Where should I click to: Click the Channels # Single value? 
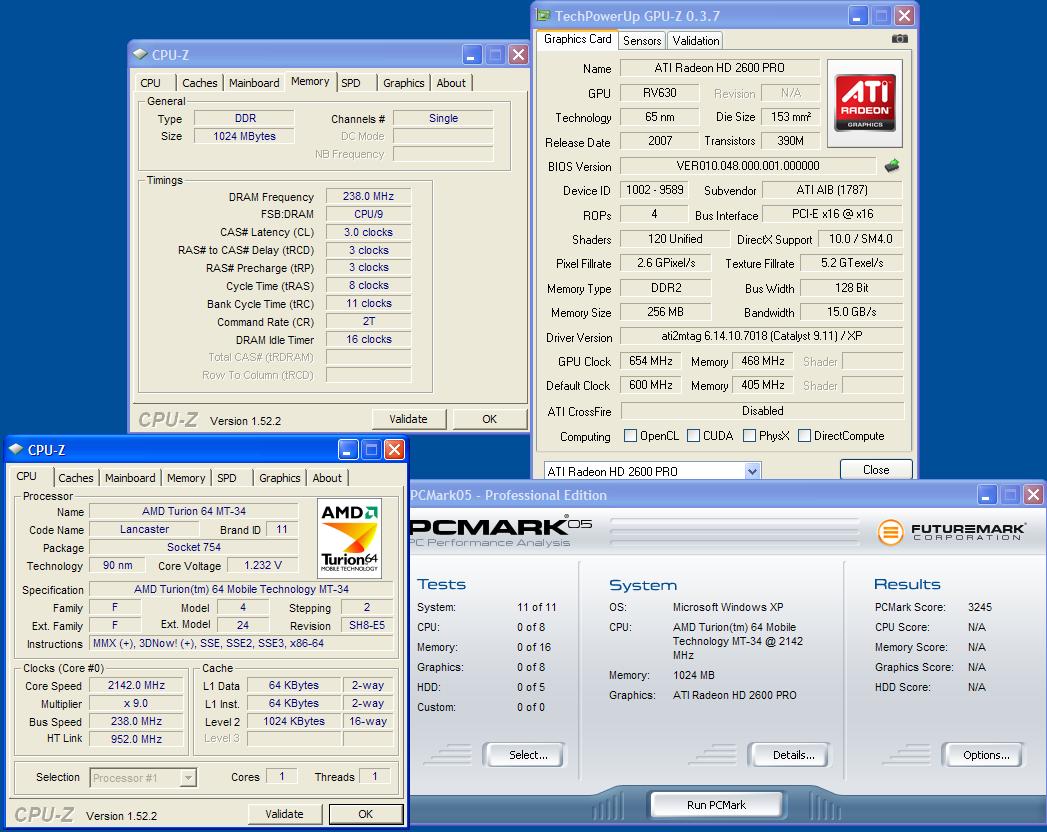click(x=443, y=118)
